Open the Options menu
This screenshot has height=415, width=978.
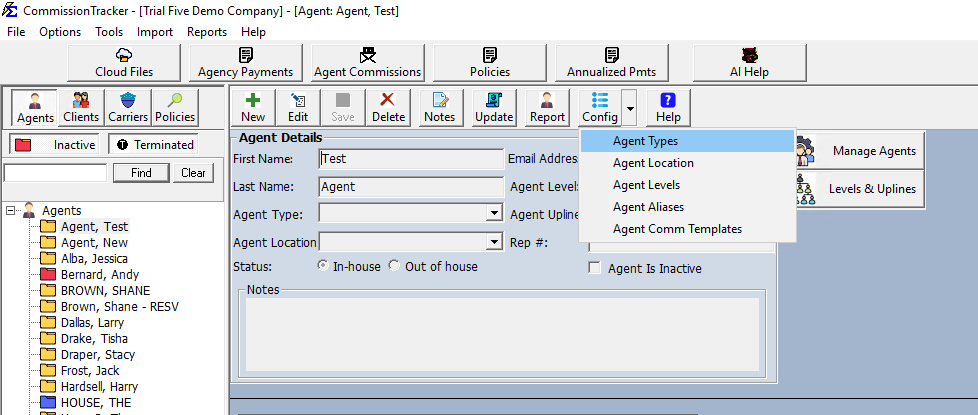tap(61, 32)
